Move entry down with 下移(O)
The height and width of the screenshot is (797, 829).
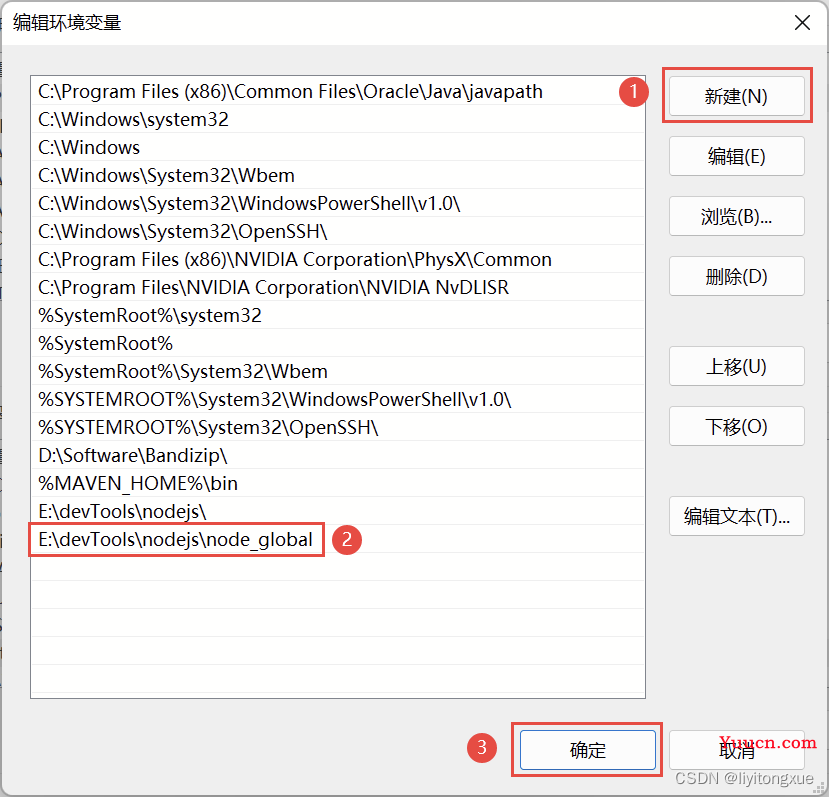(736, 426)
